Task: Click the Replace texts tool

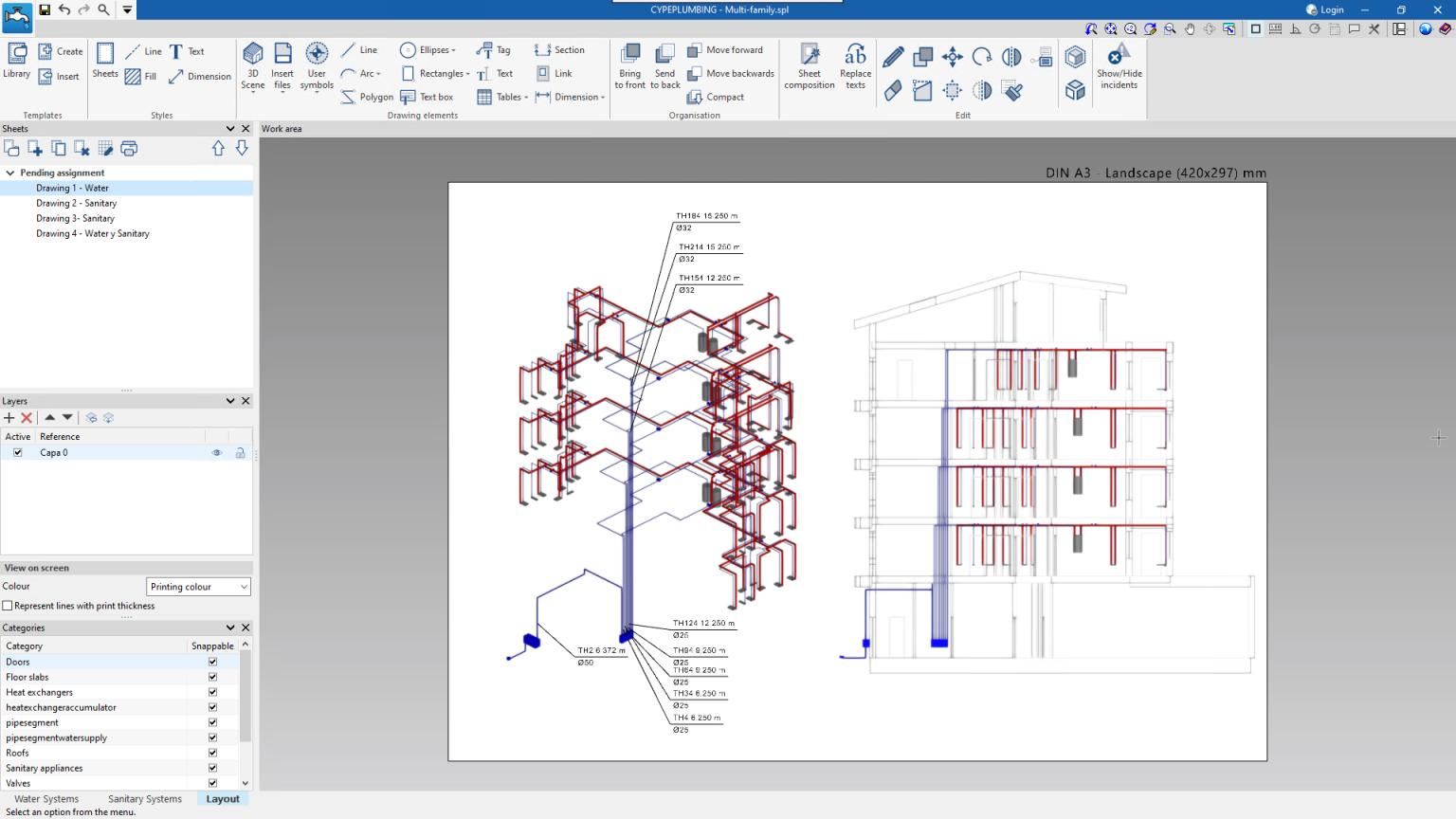Action: (x=854, y=64)
